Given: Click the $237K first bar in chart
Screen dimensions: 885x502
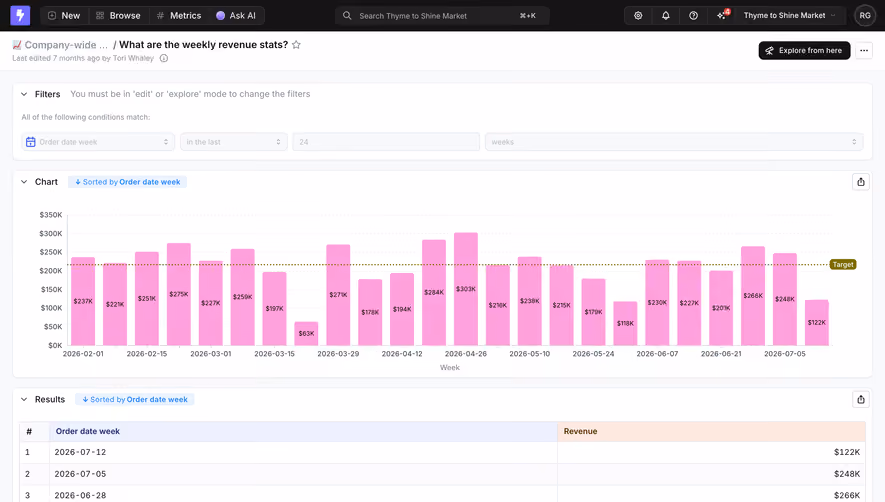Looking at the screenshot, I should (83, 302).
